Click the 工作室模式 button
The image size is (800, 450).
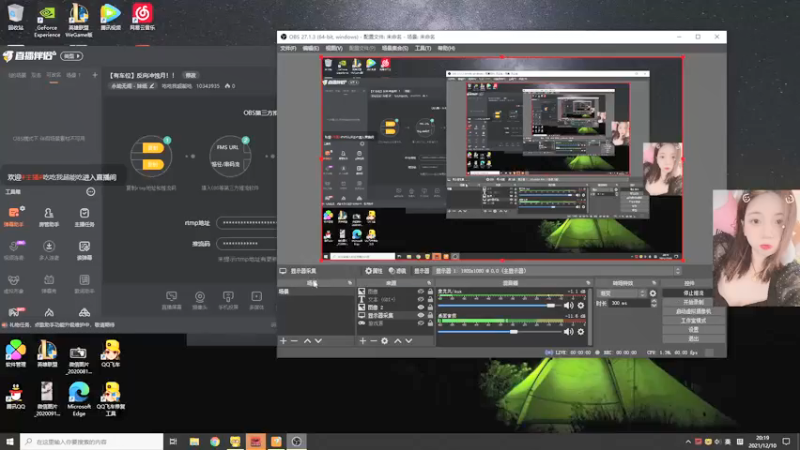693,320
